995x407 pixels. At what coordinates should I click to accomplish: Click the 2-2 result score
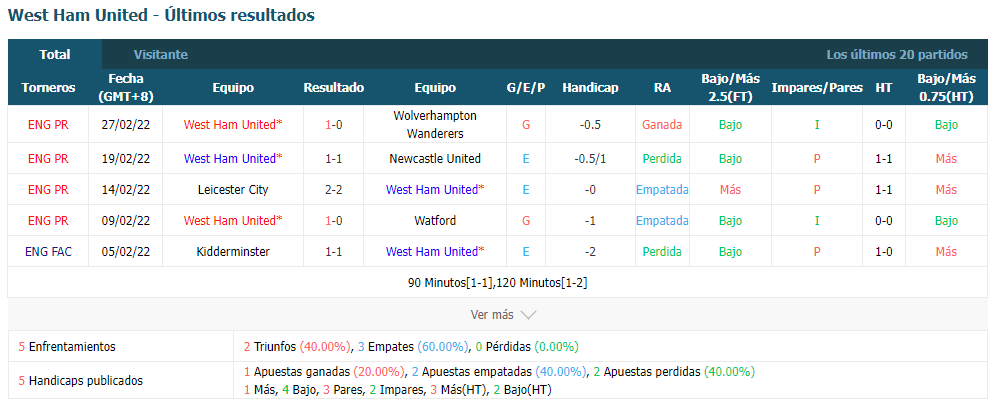coord(334,190)
